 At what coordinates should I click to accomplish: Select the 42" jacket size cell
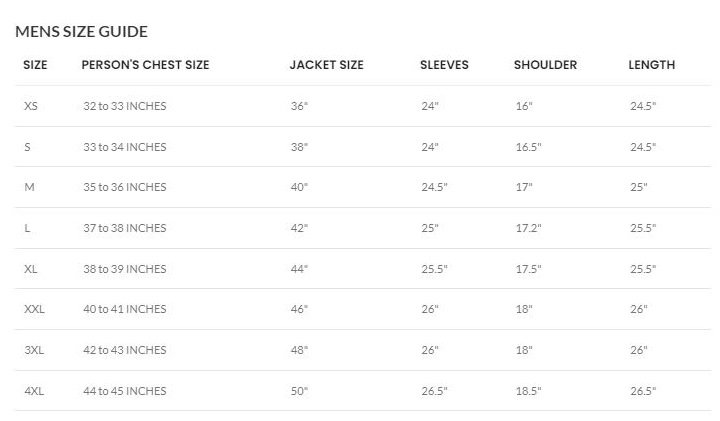click(x=299, y=228)
